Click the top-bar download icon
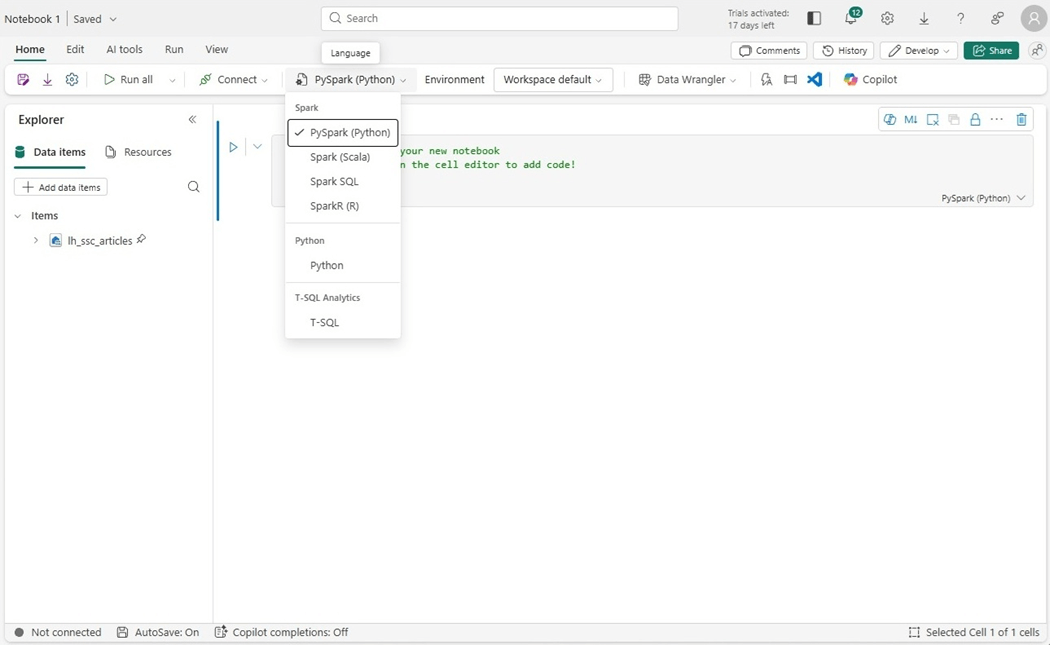Image resolution: width=1050 pixels, height=645 pixels. [x=924, y=19]
